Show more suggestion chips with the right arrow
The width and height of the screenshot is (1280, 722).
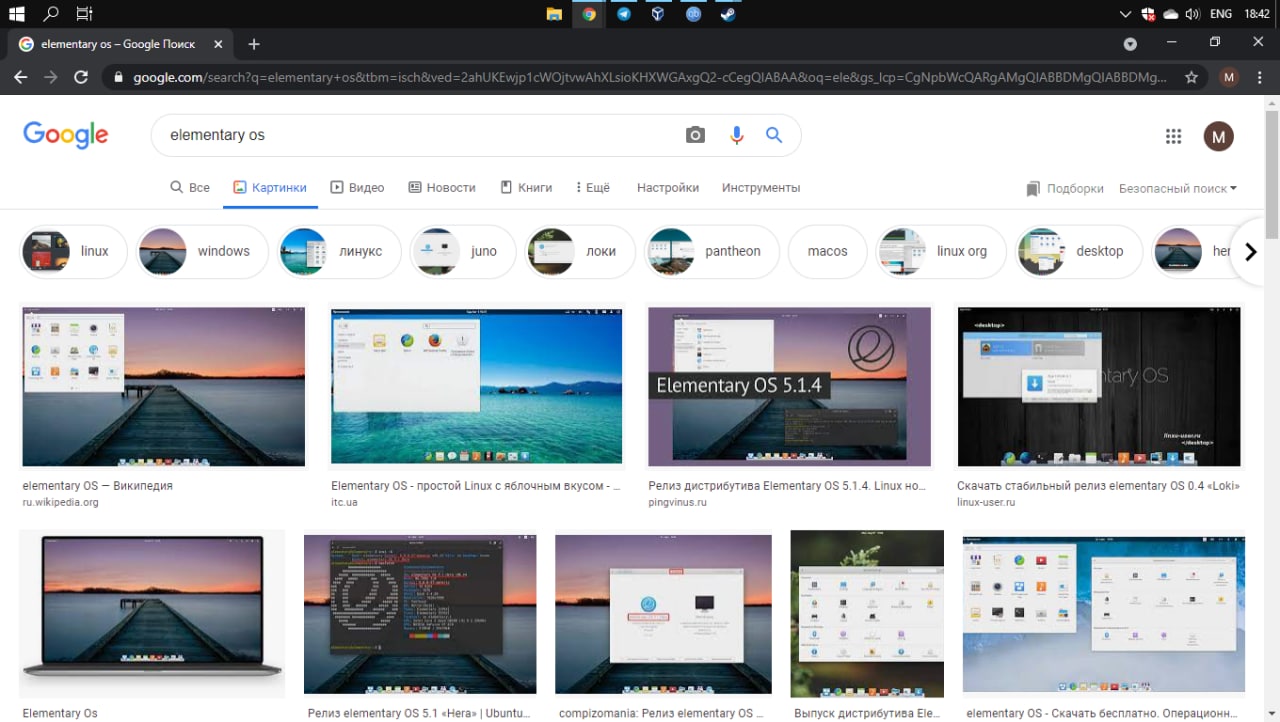(1250, 252)
